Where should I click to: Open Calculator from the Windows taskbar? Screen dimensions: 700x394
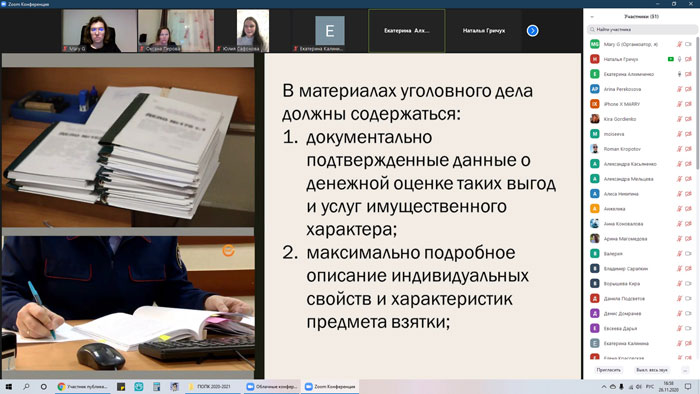click(x=156, y=387)
